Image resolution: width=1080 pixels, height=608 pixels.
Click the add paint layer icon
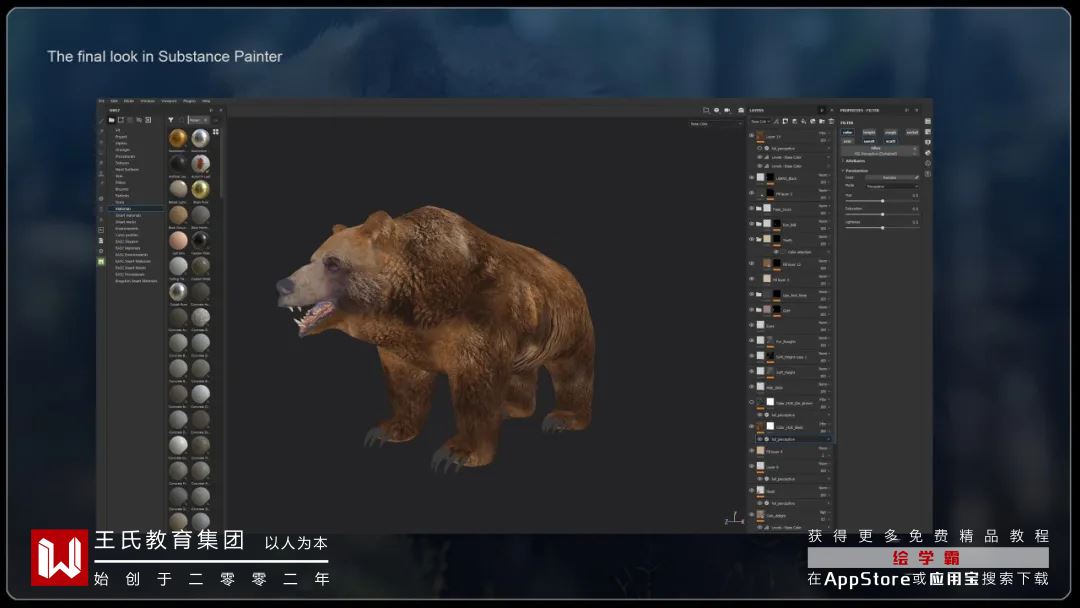794,121
